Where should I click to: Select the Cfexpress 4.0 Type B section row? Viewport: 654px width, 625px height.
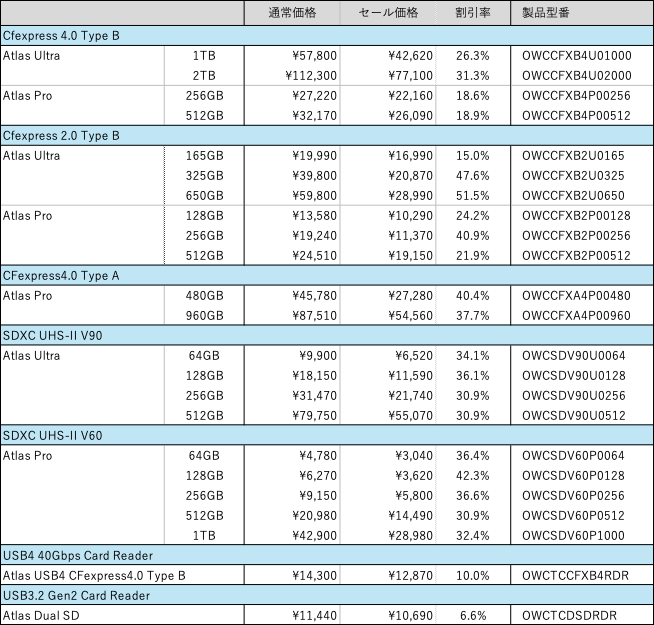(327, 36)
